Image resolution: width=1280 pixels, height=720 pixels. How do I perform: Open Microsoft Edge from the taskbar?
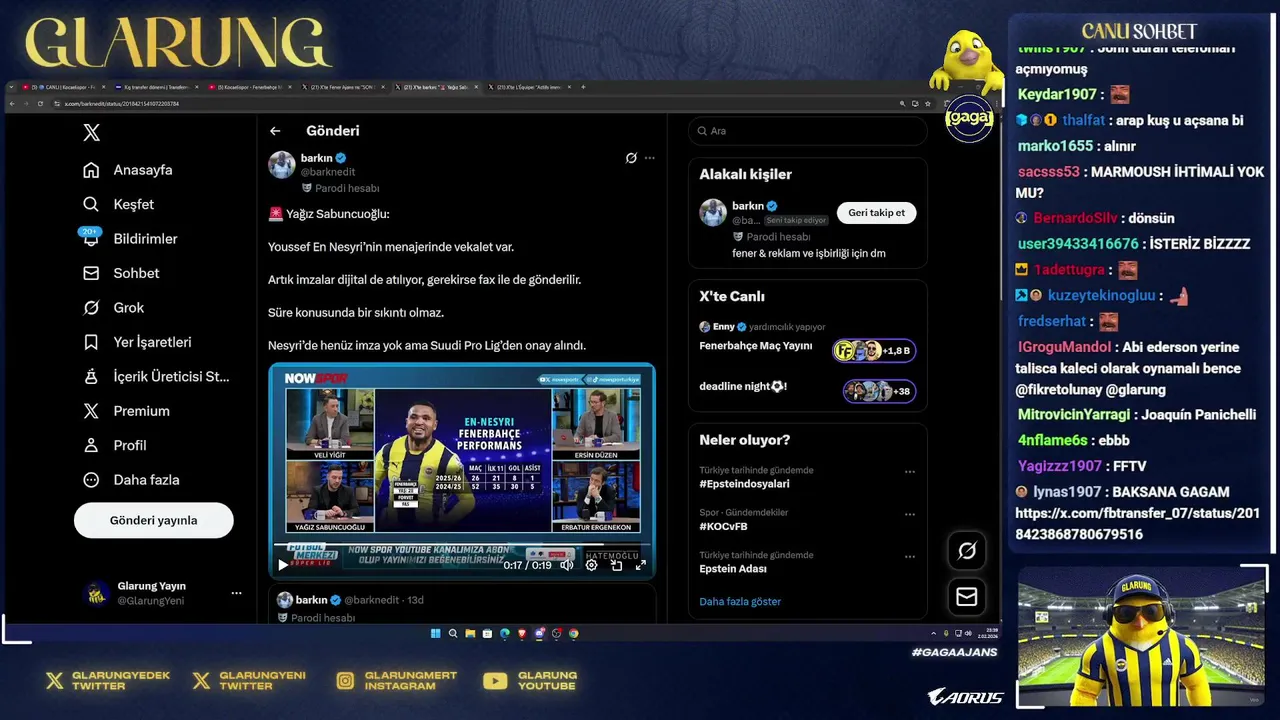pos(504,633)
